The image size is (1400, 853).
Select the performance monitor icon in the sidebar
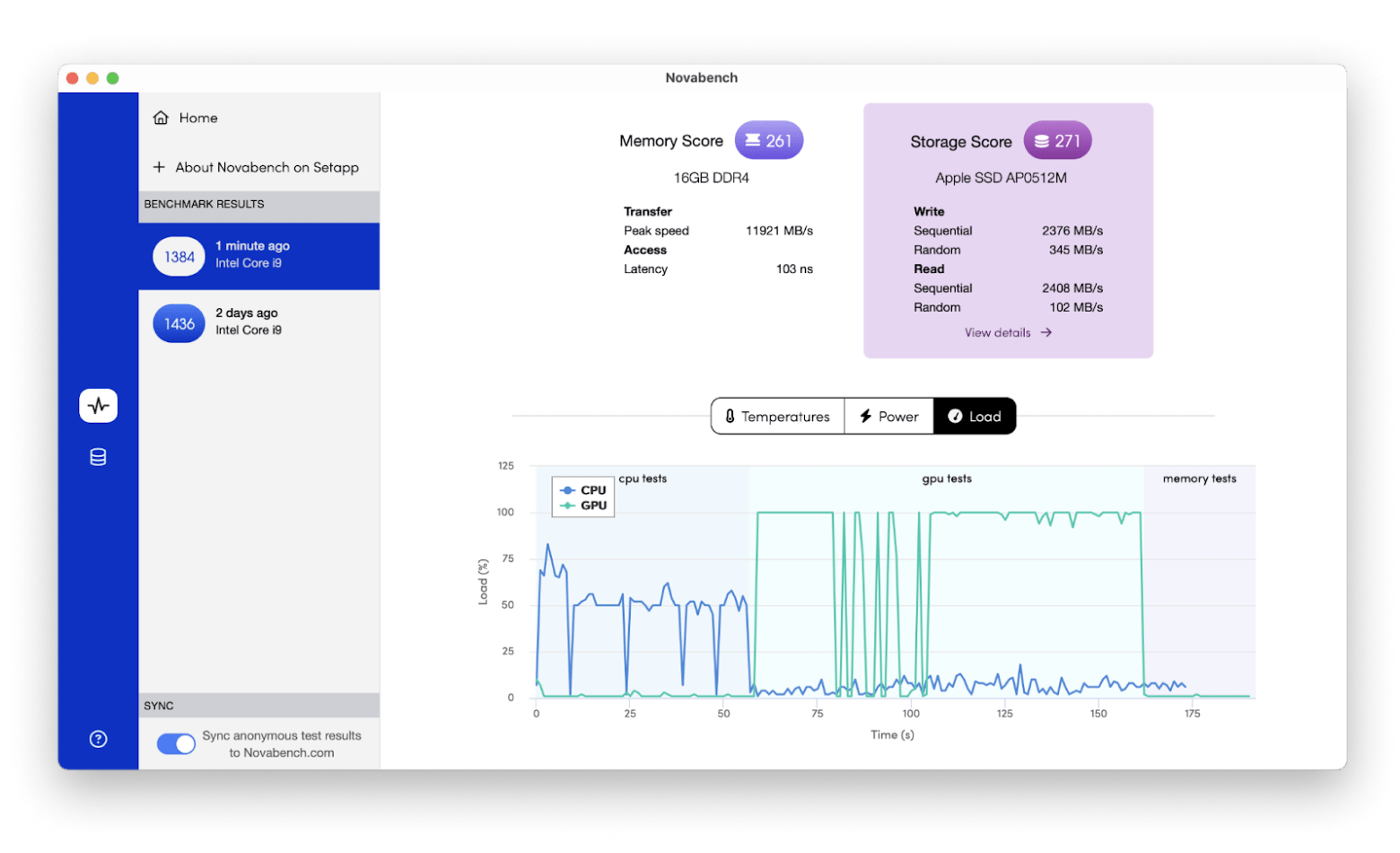(98, 405)
